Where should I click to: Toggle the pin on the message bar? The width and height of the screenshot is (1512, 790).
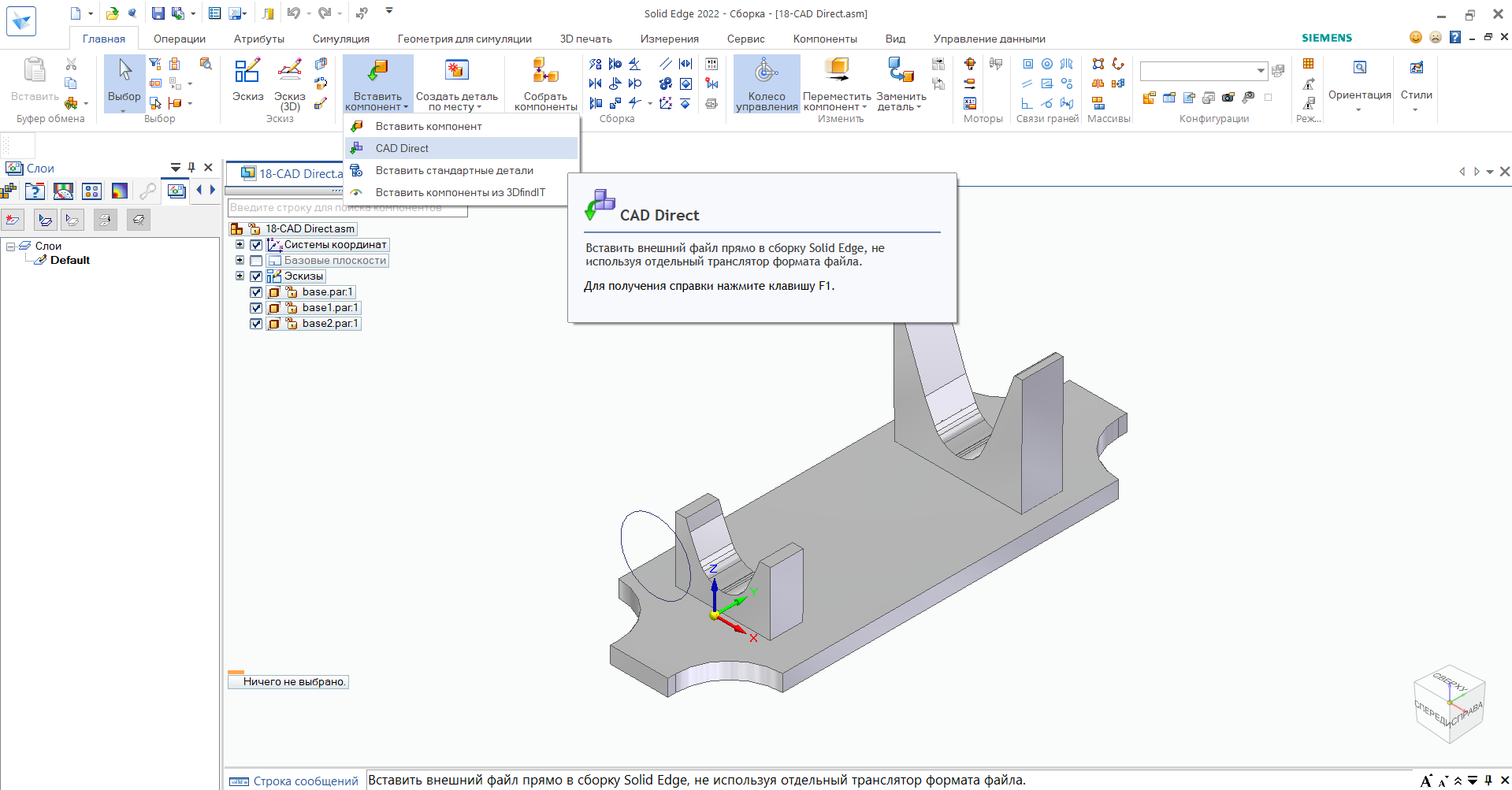1488,781
